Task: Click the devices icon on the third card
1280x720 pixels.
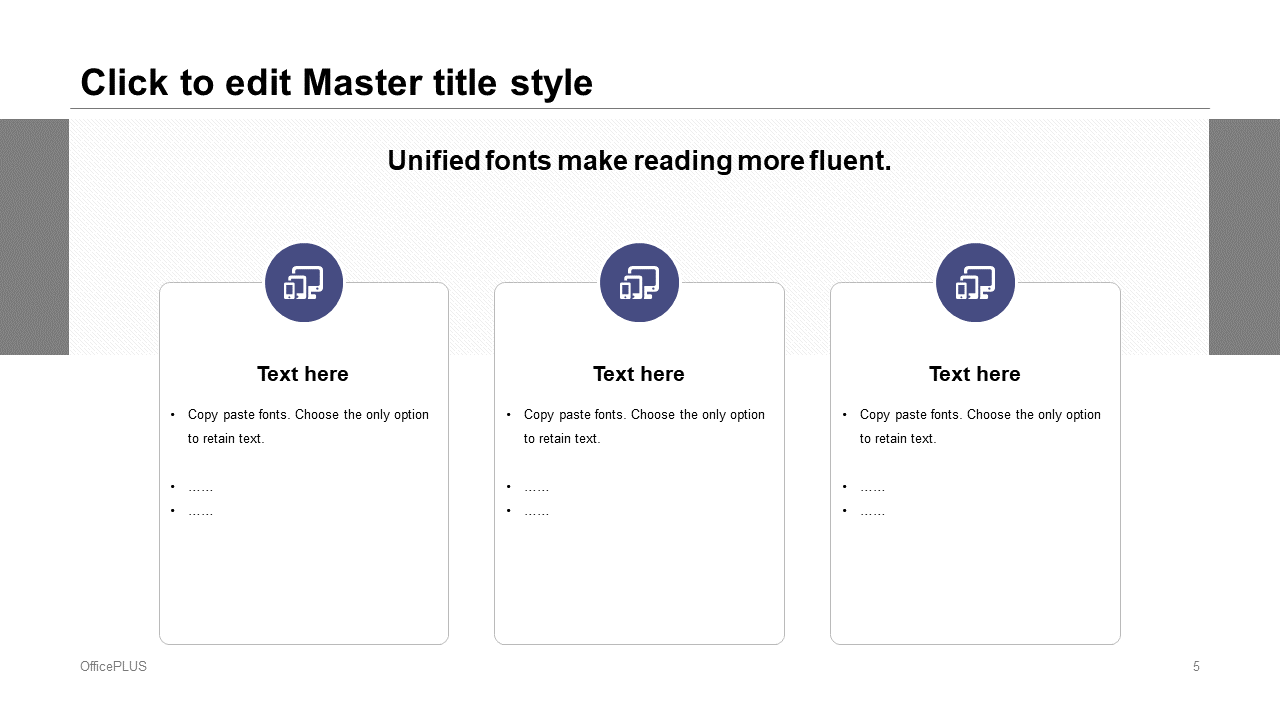Action: (975, 283)
